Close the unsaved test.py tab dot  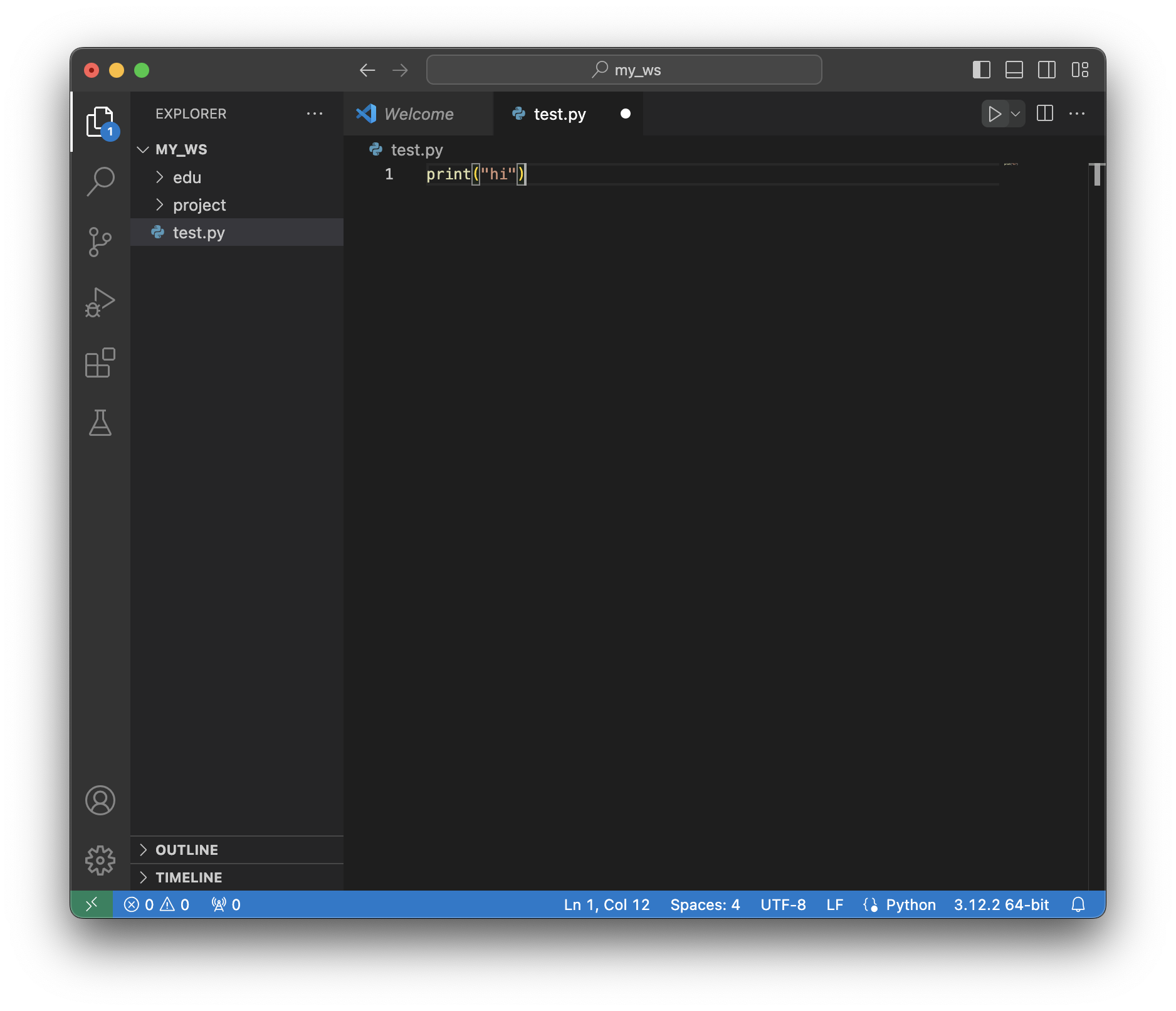(625, 114)
